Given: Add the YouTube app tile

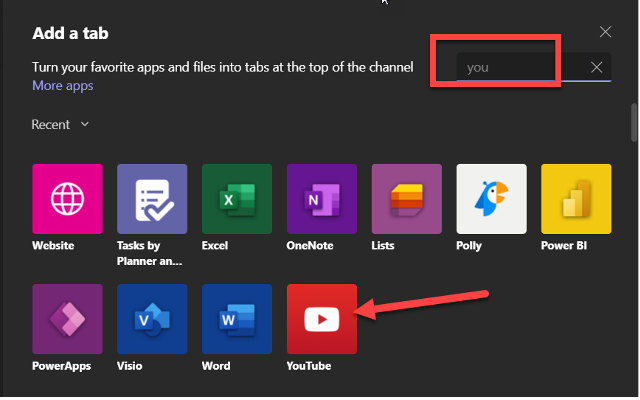Looking at the screenshot, I should 322,319.
